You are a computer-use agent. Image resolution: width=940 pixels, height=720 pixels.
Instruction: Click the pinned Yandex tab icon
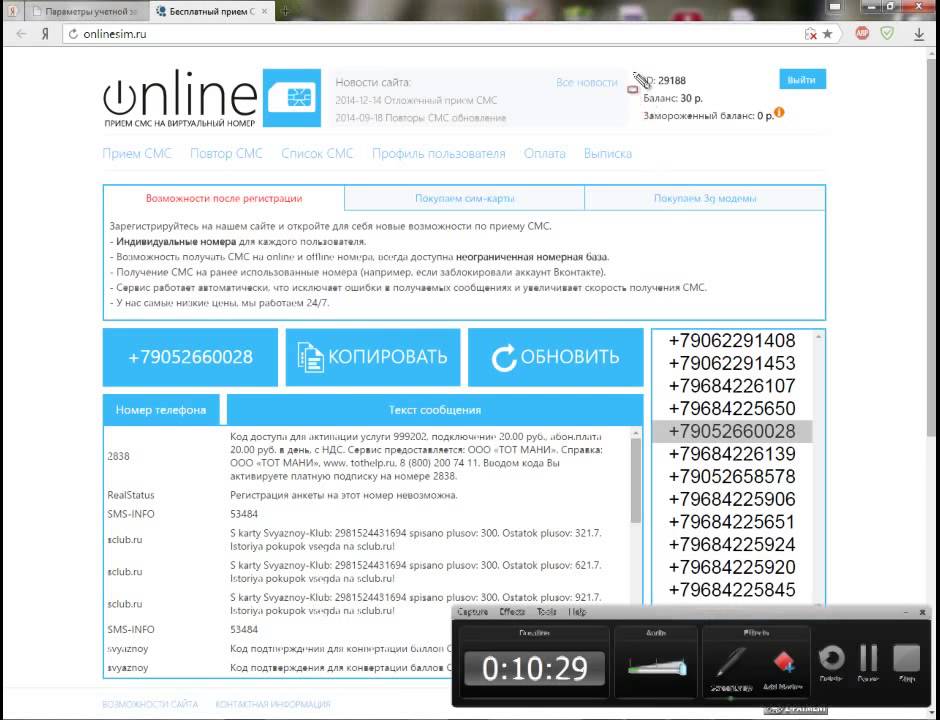click(13, 11)
